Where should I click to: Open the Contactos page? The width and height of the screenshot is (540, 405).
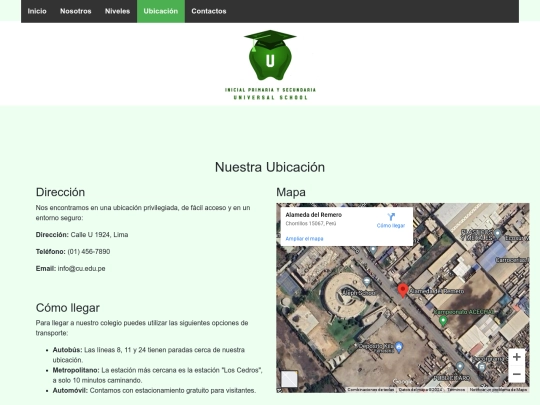point(209,11)
